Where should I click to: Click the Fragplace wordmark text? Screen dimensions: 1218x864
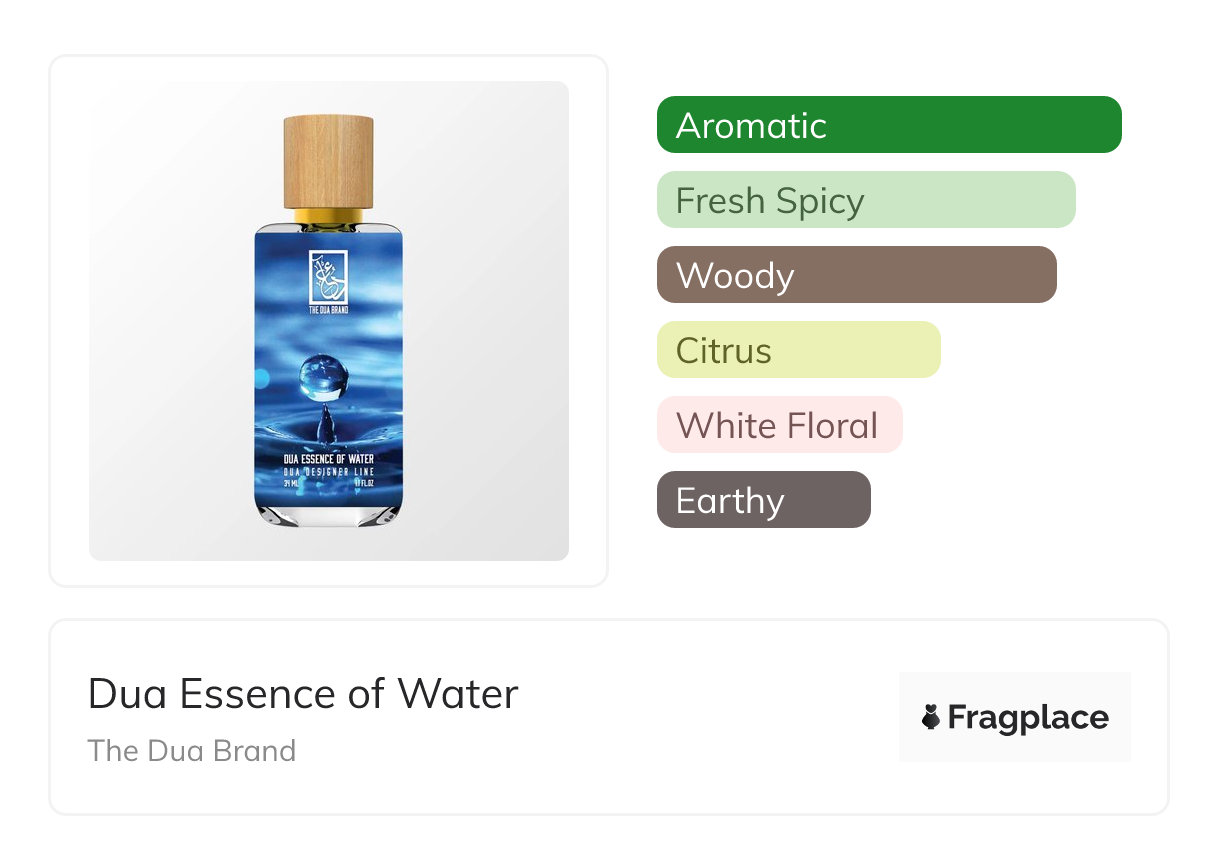pos(1027,717)
